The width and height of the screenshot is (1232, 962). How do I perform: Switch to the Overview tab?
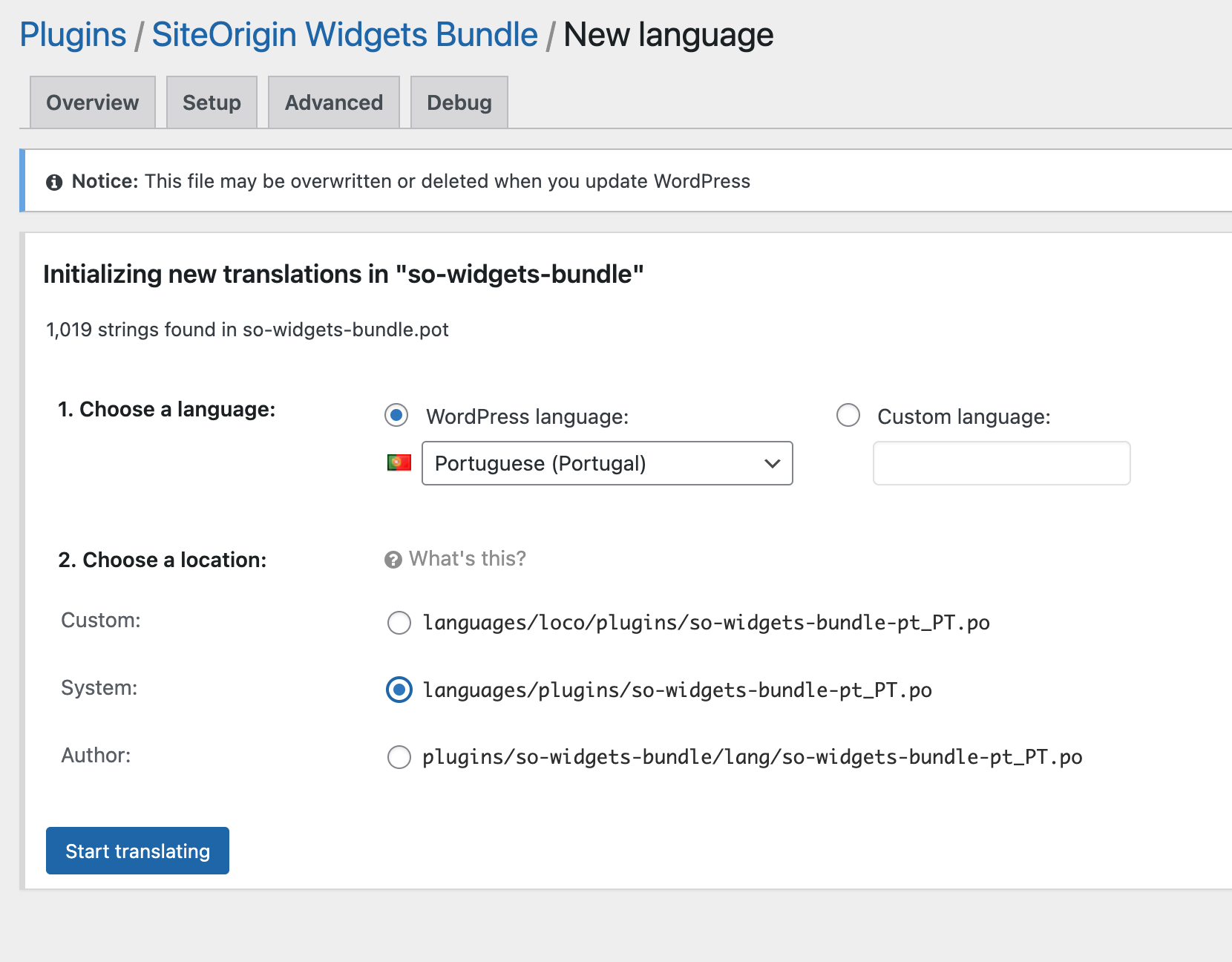point(93,102)
